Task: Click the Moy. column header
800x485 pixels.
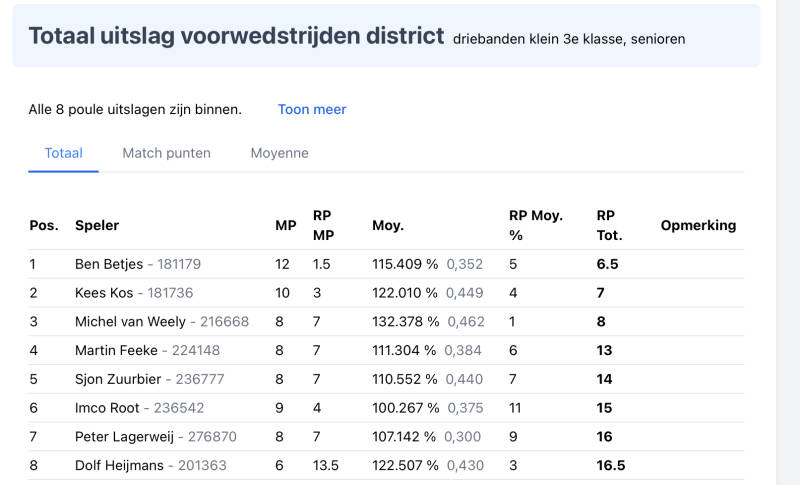Action: click(x=388, y=225)
